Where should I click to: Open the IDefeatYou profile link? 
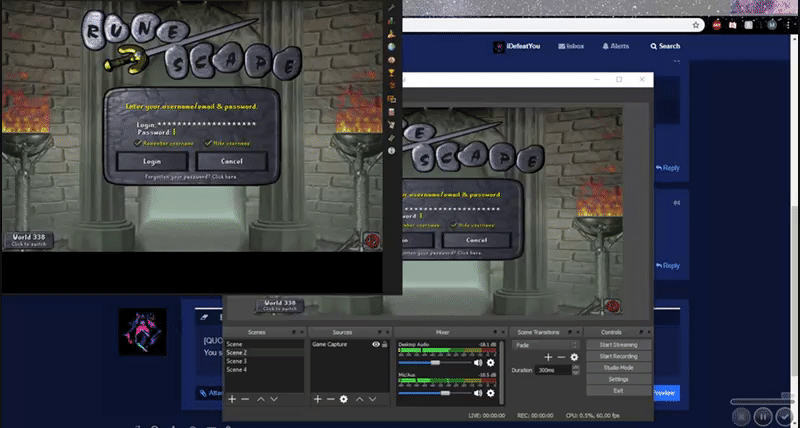517,46
